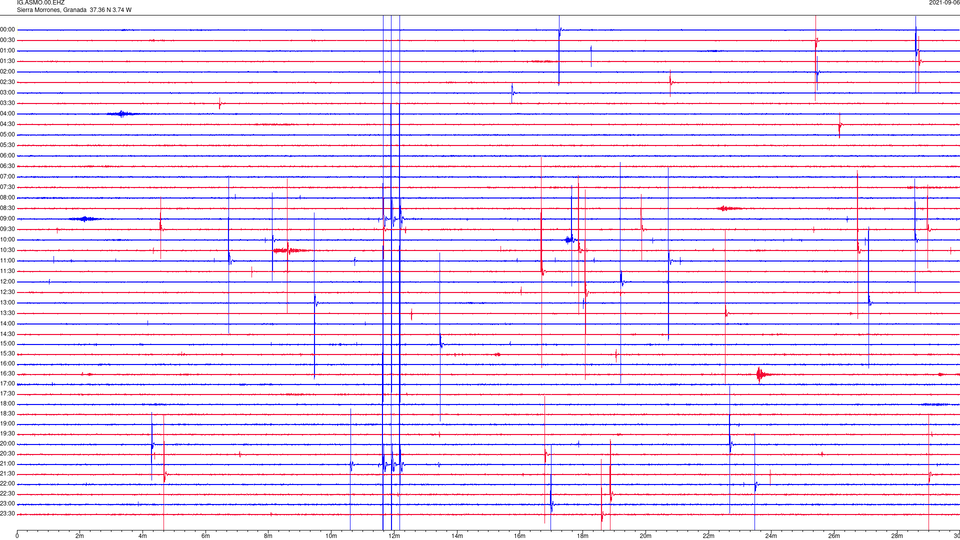960x540 pixels.
Task: Click the 00:00 trace time label
Action: (8, 29)
